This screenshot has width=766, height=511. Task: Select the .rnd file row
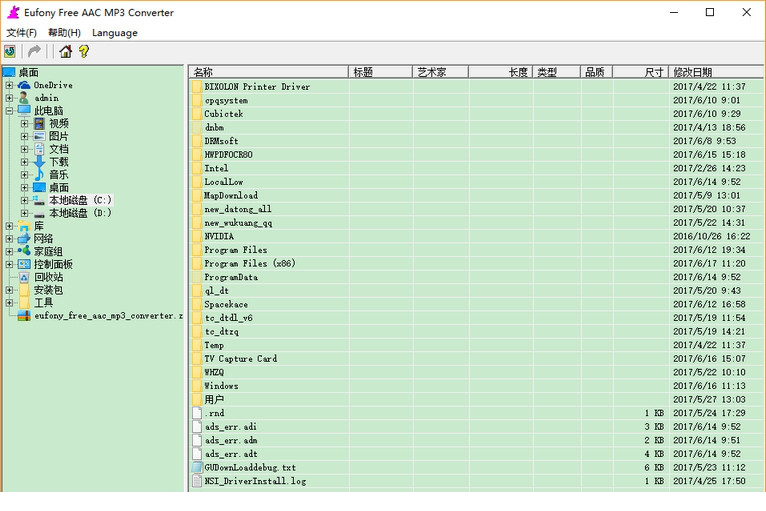click(x=476, y=413)
